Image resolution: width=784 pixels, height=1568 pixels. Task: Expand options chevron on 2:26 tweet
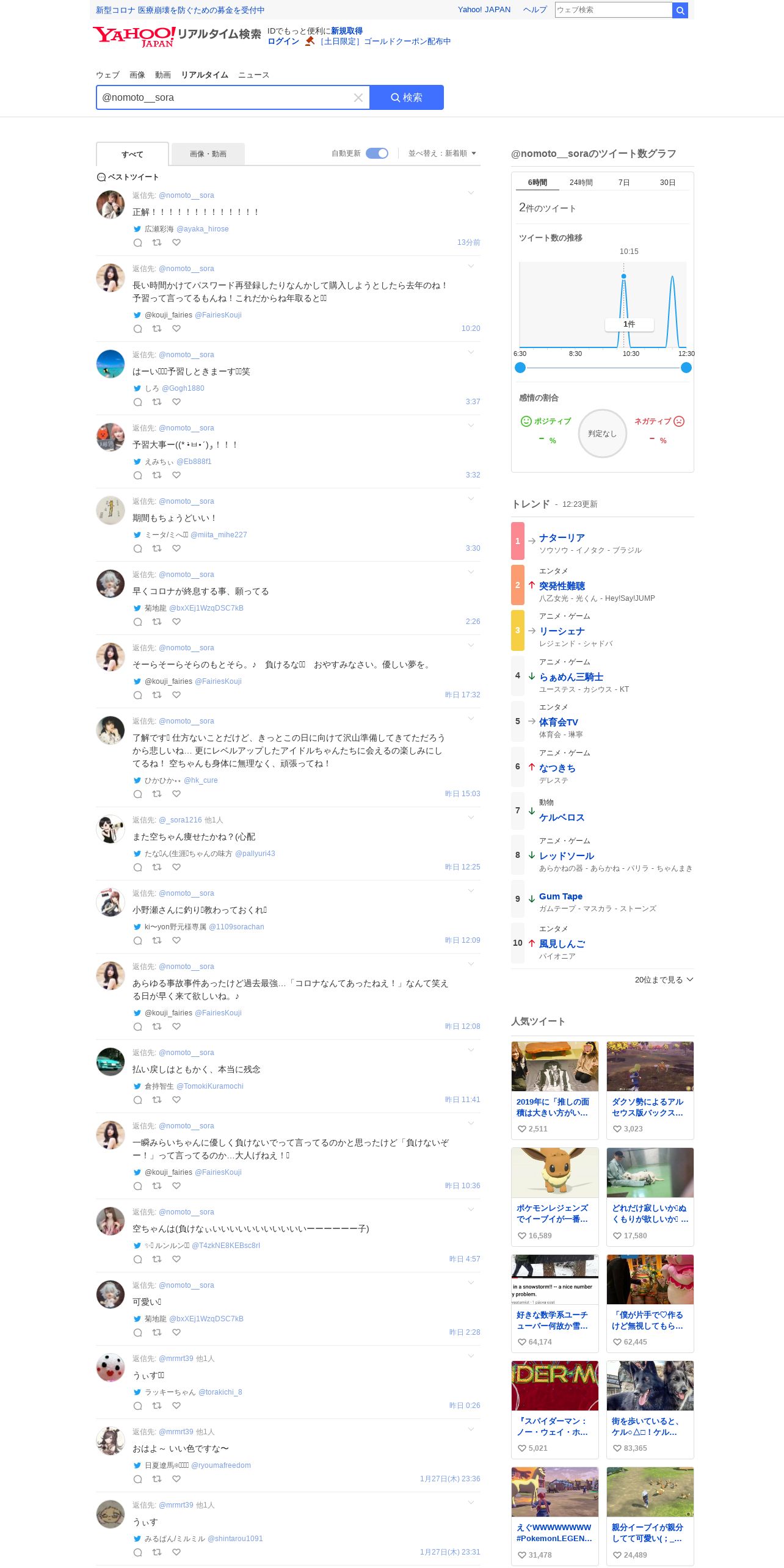click(471, 572)
